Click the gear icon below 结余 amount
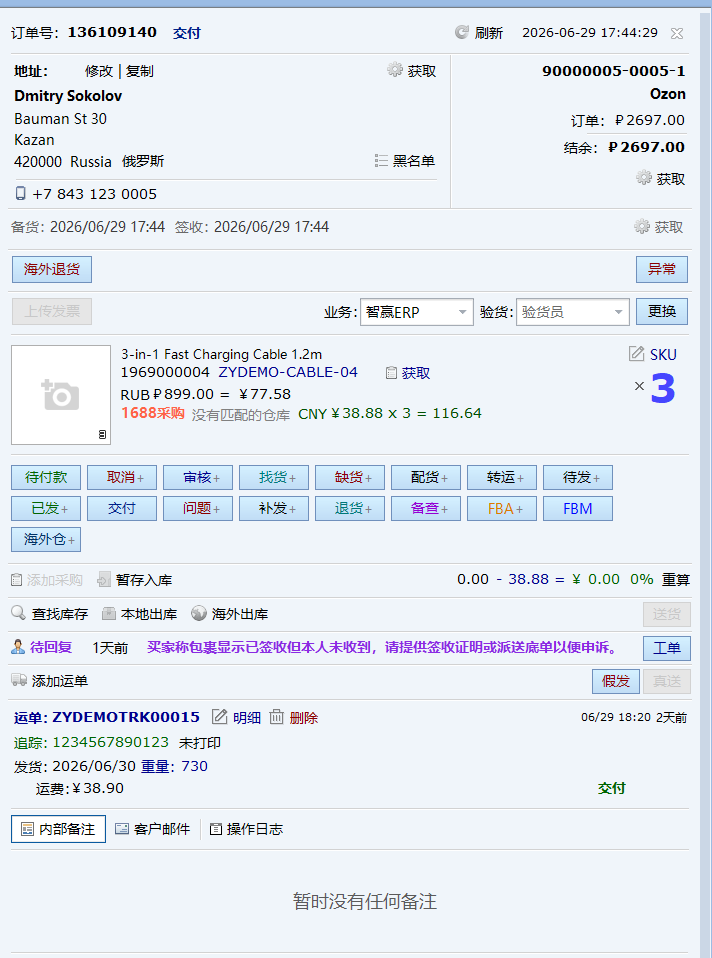Viewport: 712px width, 958px height. (644, 178)
